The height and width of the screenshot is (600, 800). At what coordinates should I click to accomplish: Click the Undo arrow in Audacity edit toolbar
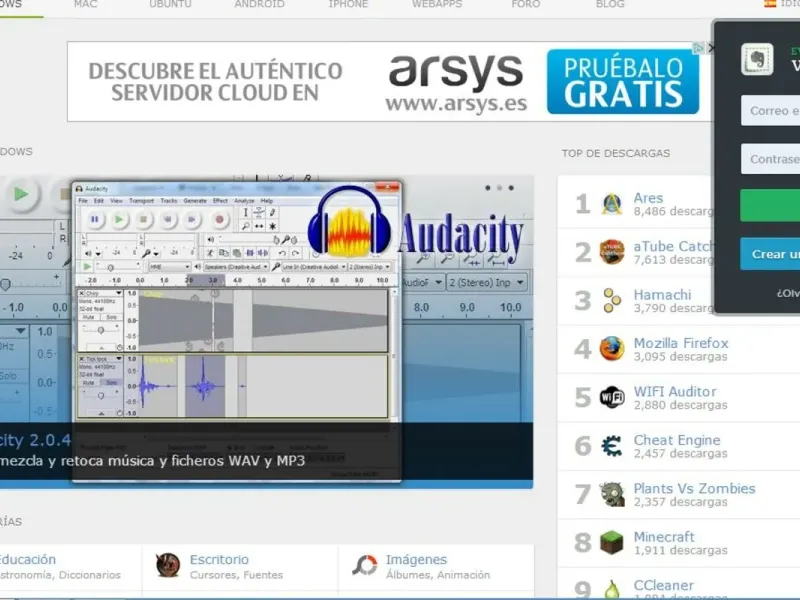click(282, 253)
